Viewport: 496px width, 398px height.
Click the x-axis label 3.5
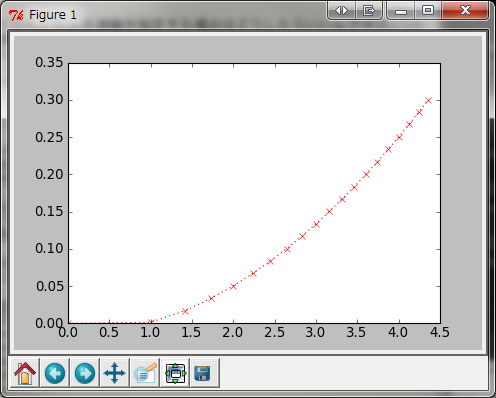point(356,332)
